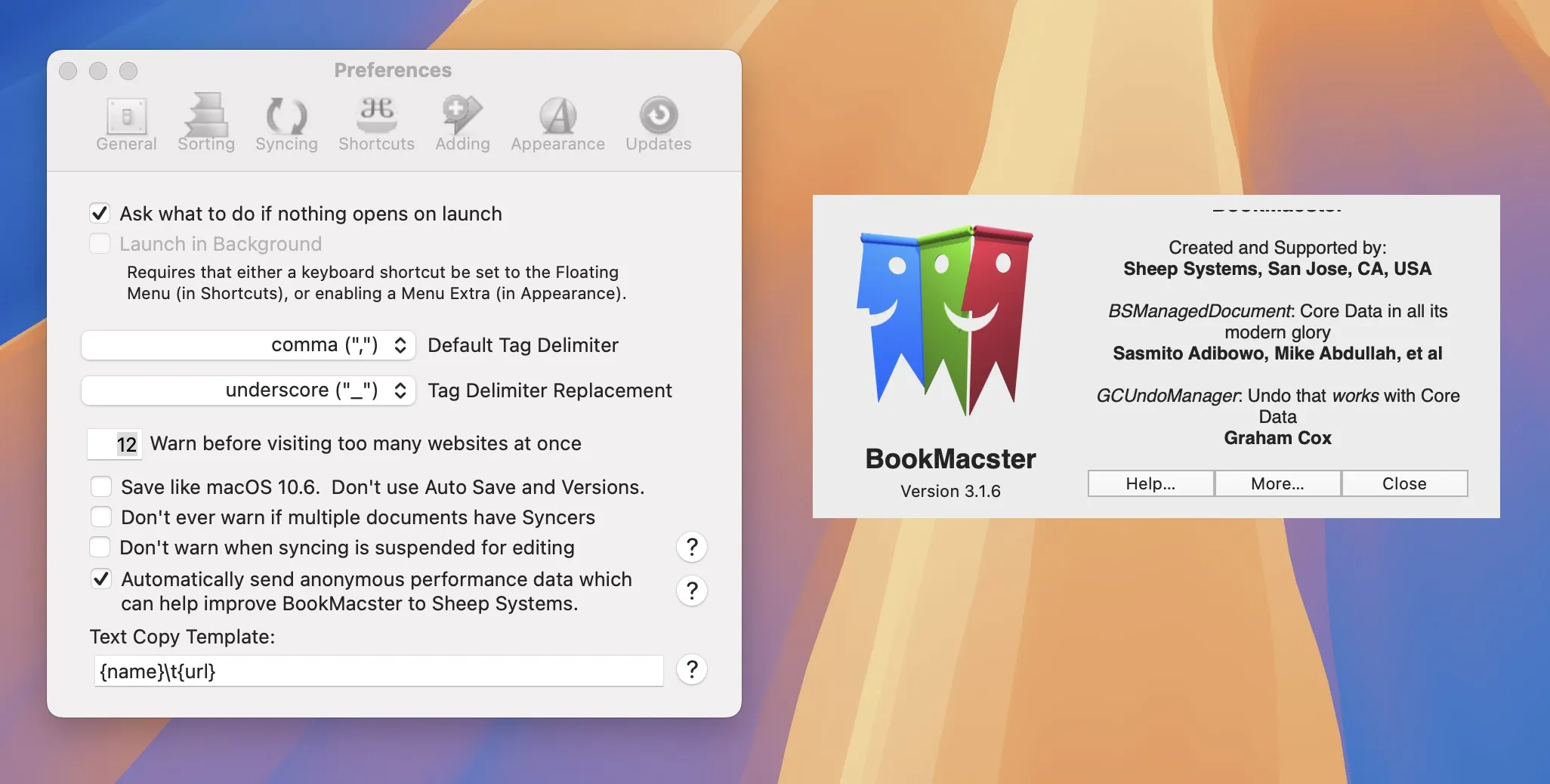Click the Version 3.1.6 text

pos(950,491)
